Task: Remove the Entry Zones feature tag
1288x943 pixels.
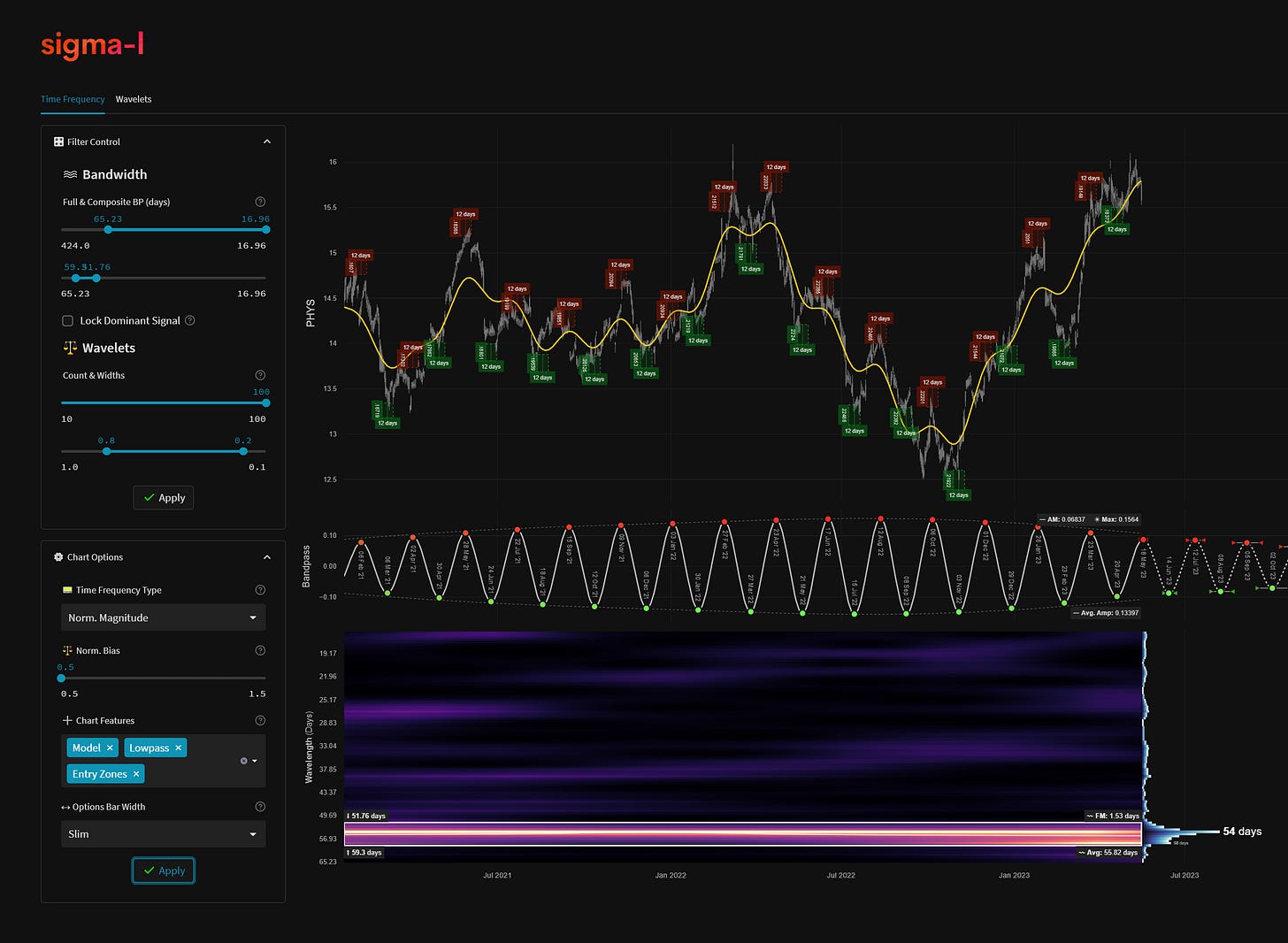Action: (x=136, y=774)
